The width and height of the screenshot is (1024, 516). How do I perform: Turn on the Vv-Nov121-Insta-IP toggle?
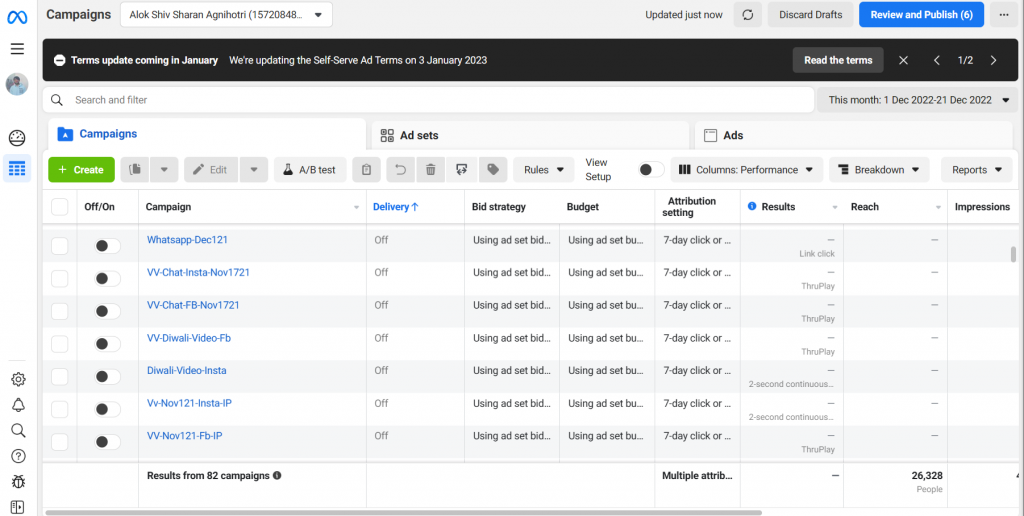point(107,409)
